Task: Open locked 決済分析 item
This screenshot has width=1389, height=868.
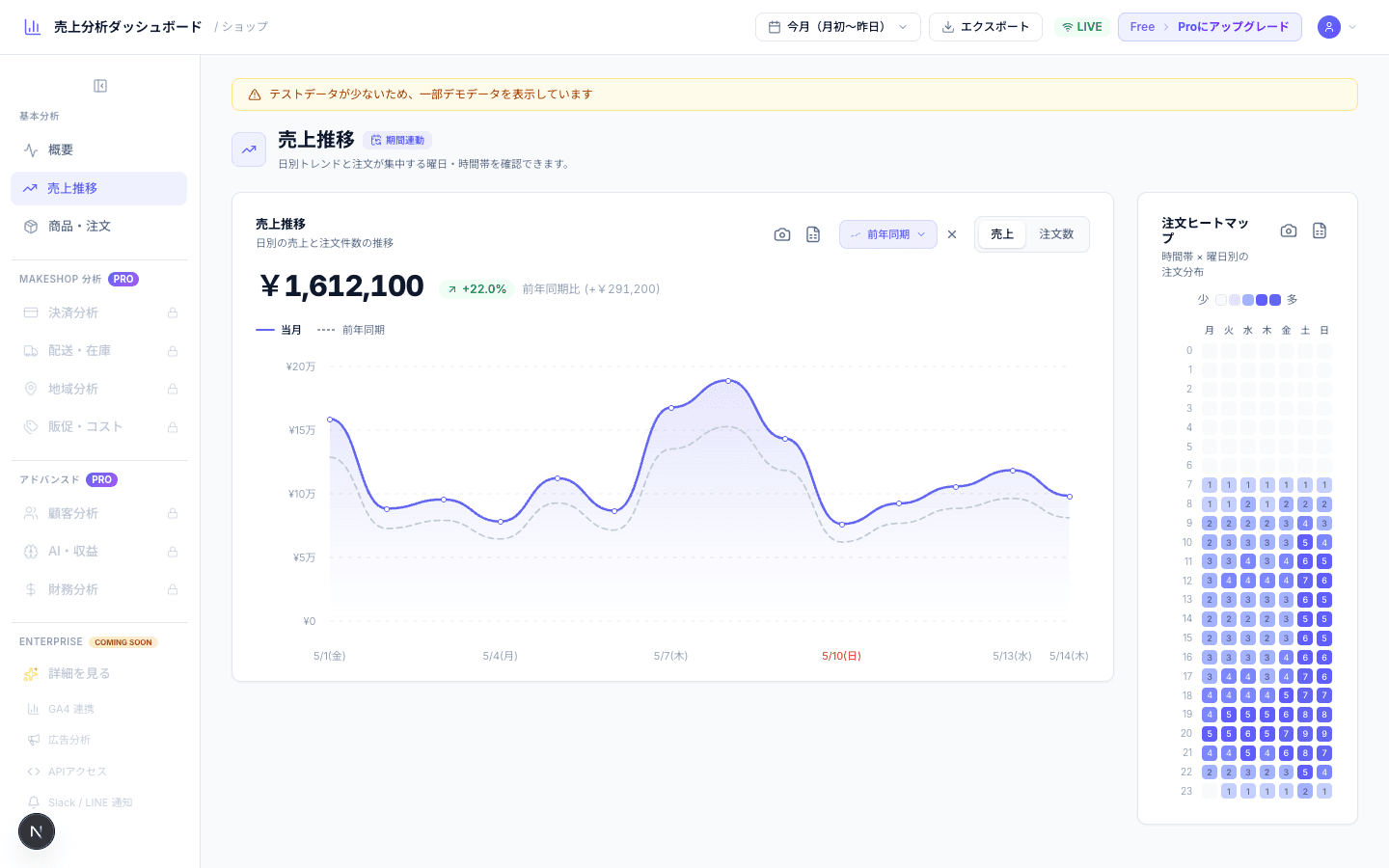Action: coord(98,312)
